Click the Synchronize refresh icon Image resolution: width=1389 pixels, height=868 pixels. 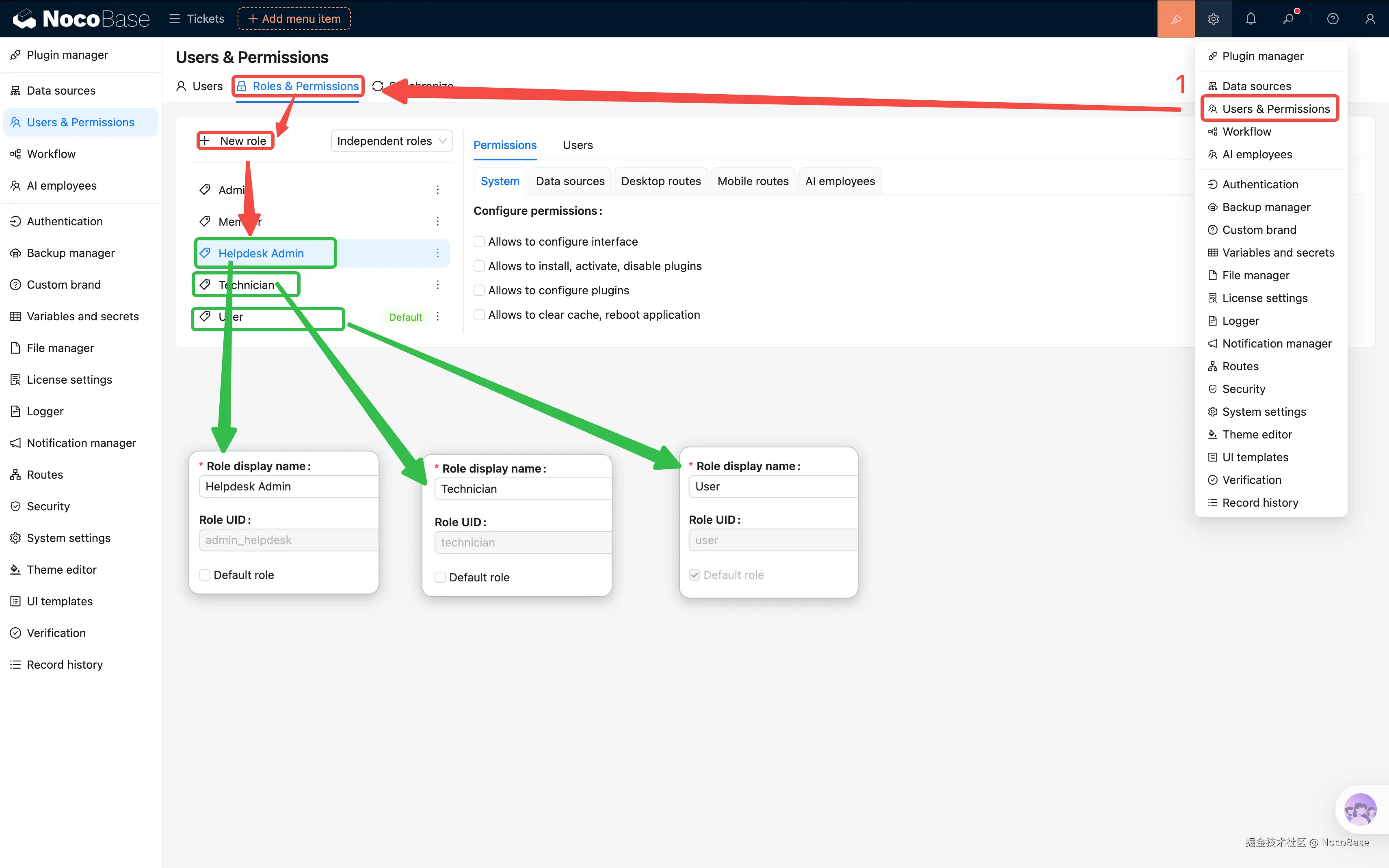(x=377, y=86)
